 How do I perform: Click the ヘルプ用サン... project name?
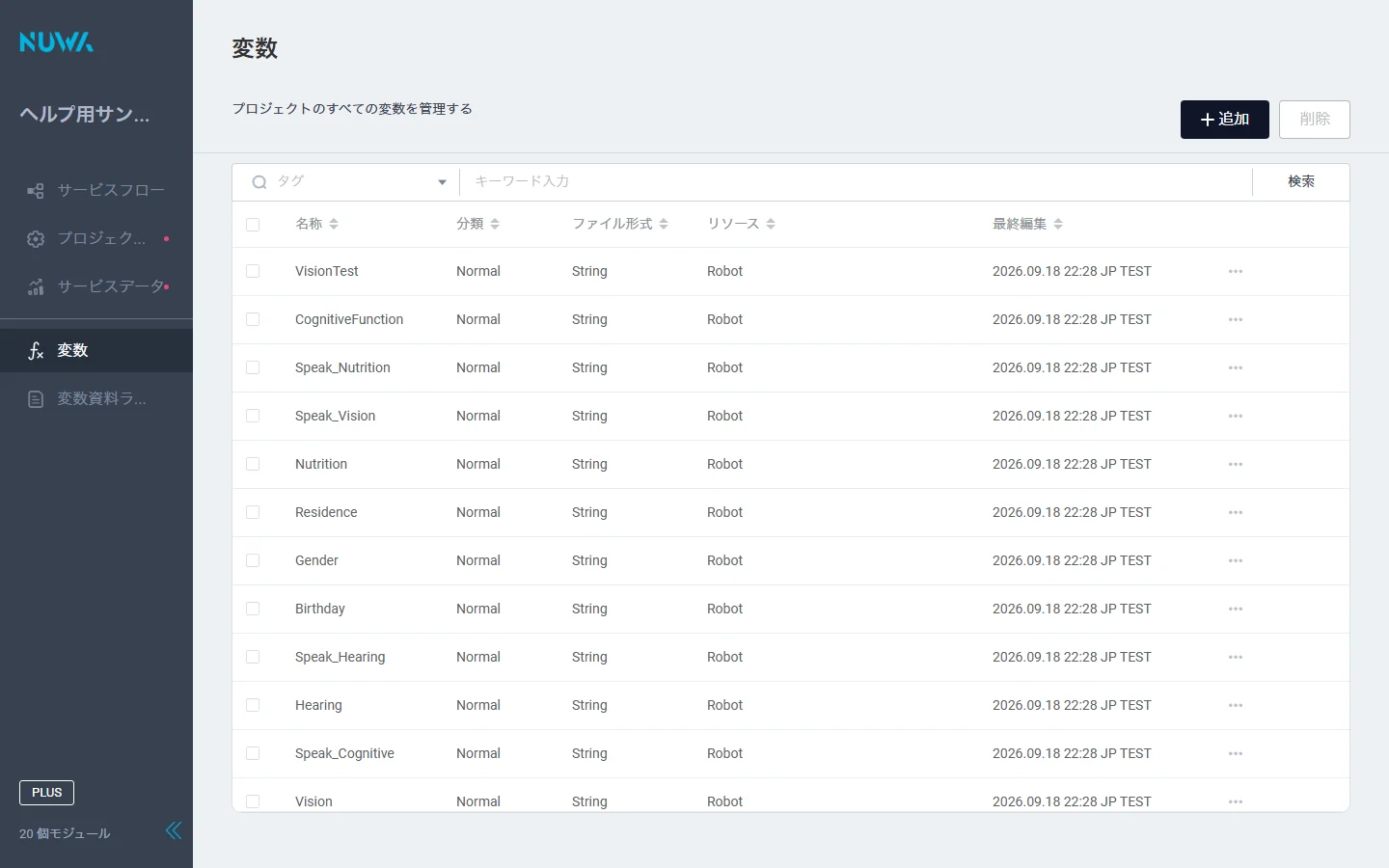point(85,114)
